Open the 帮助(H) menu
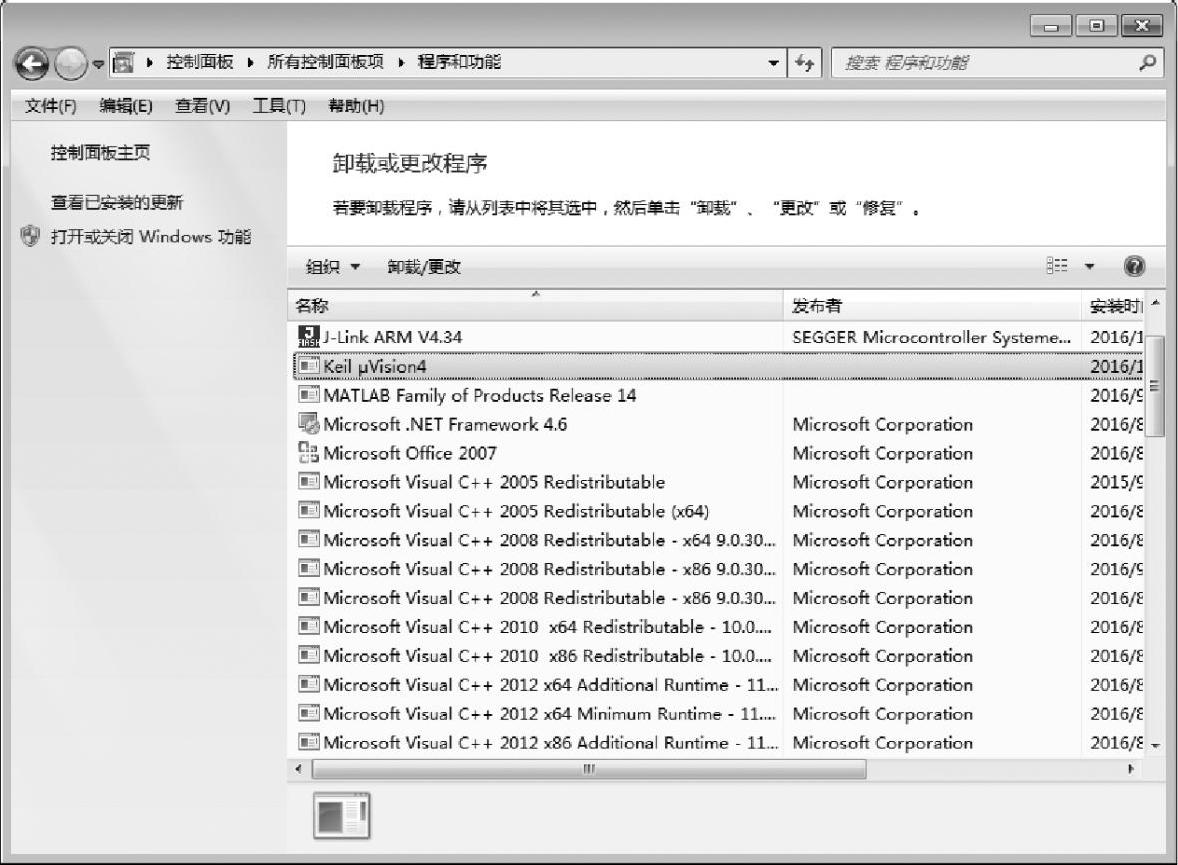 coord(357,106)
